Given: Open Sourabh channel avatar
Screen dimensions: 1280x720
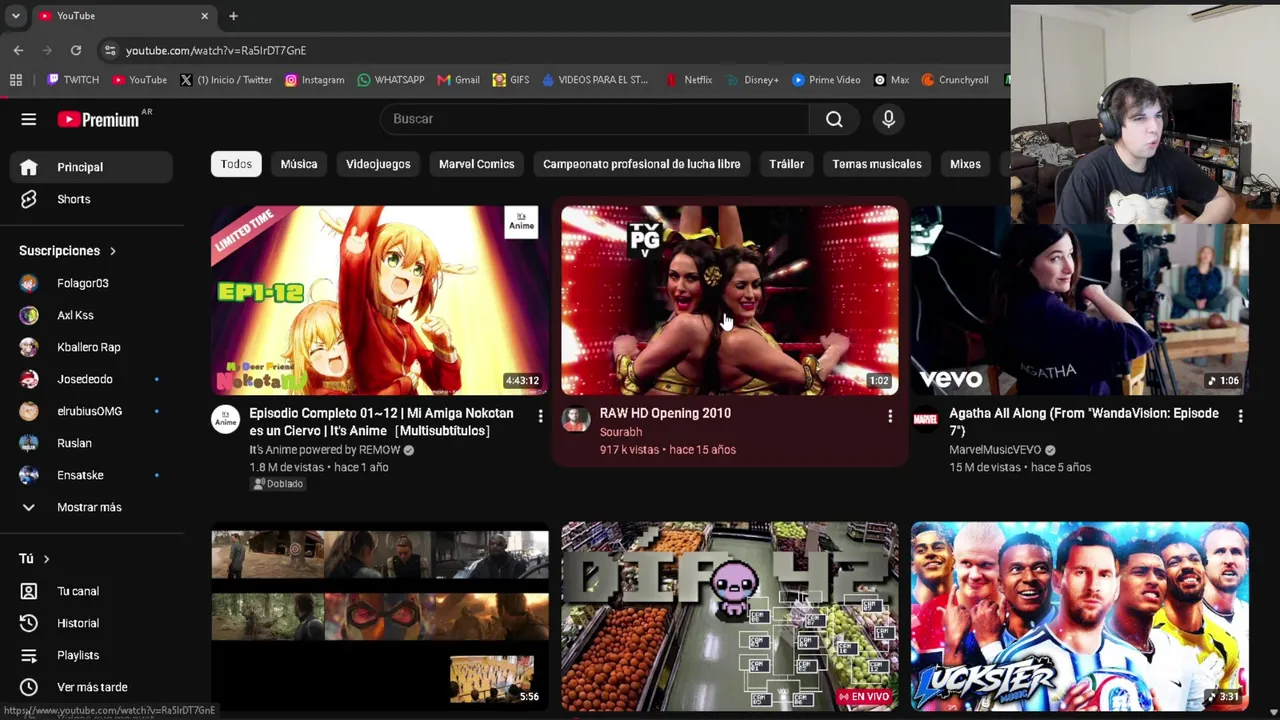Looking at the screenshot, I should pyautogui.click(x=575, y=420).
